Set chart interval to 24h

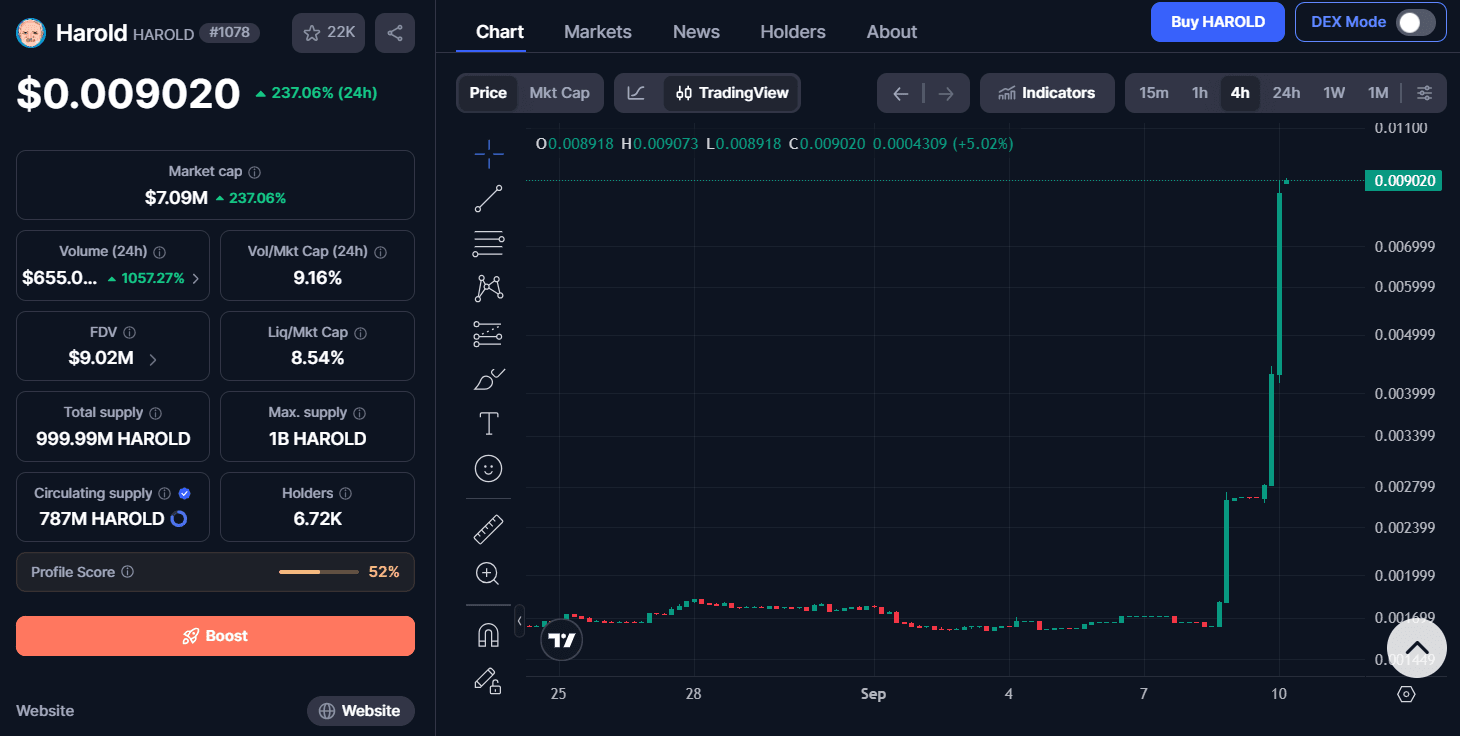[1286, 93]
